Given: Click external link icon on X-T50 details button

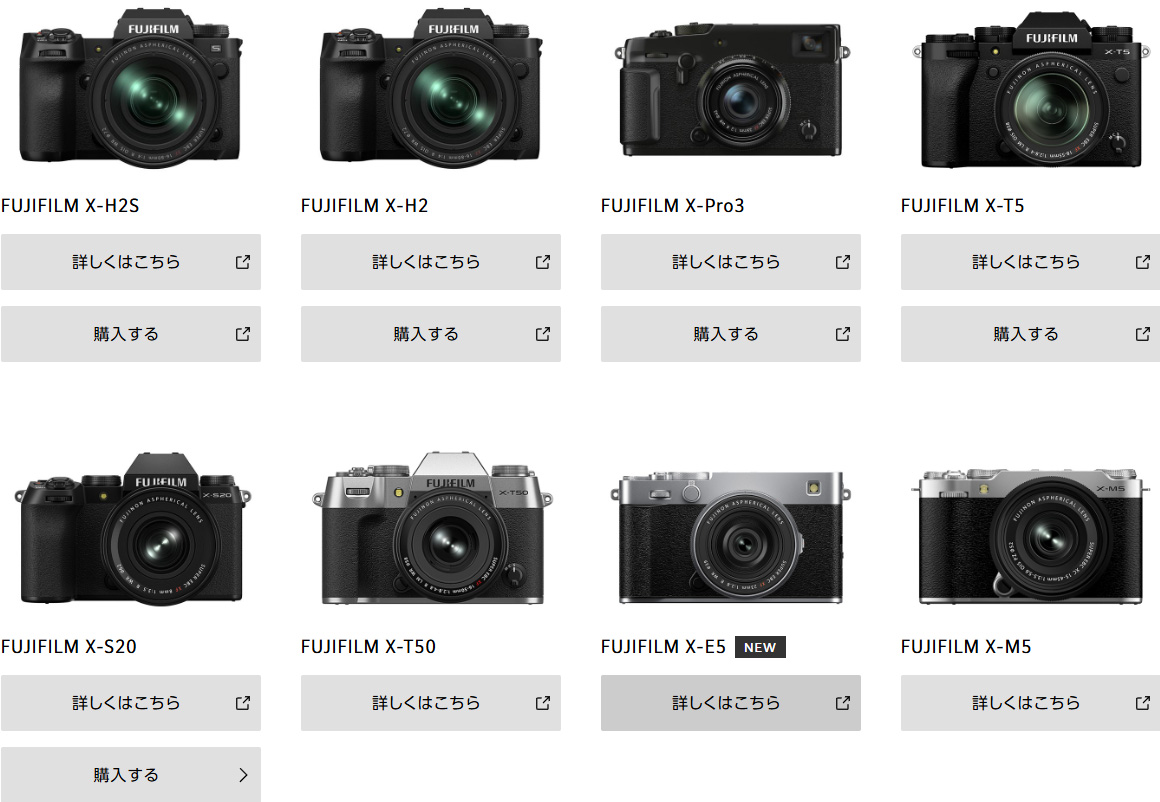Looking at the screenshot, I should point(543,703).
